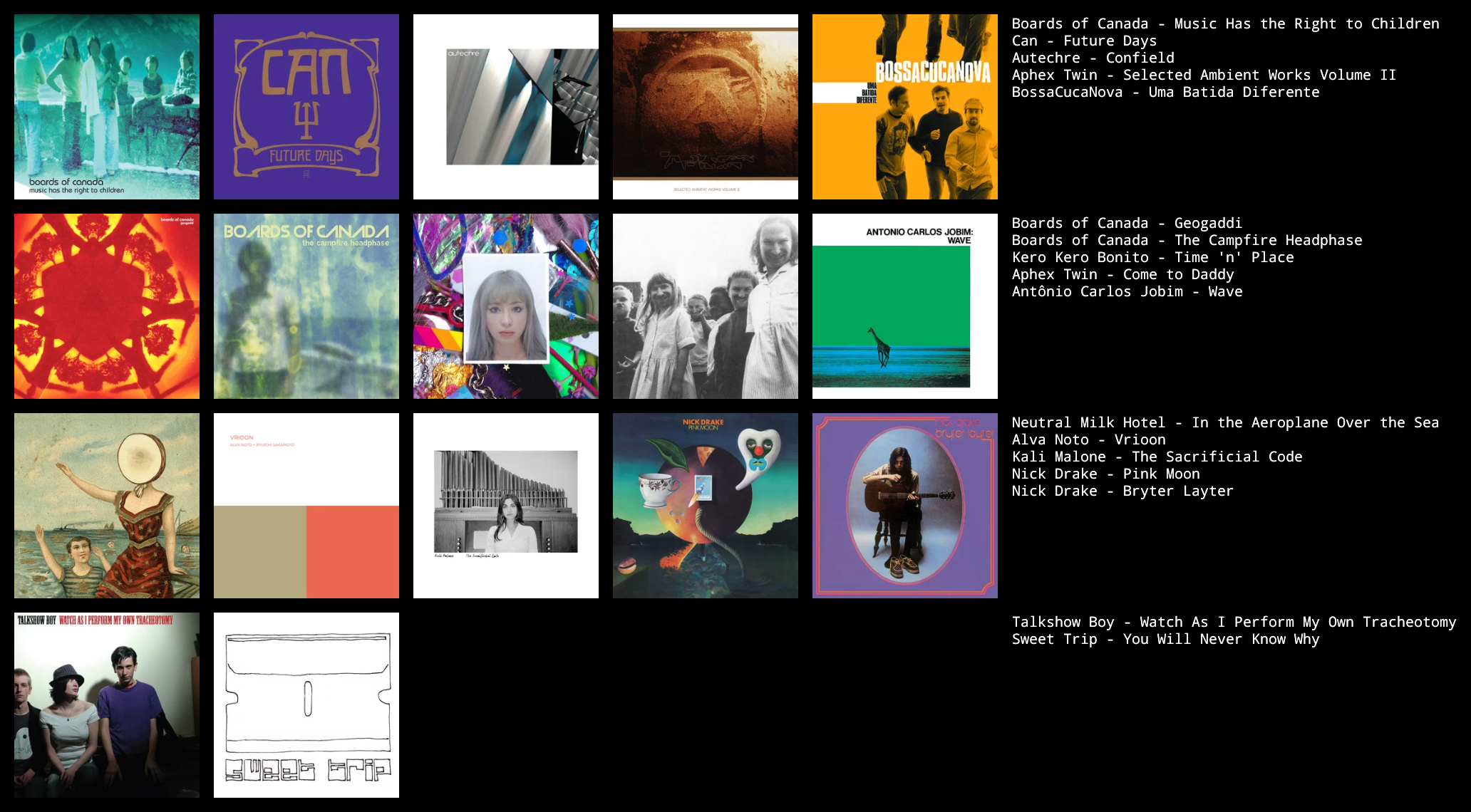Image resolution: width=1471 pixels, height=812 pixels.
Task: Open the Bryter Layter purple cover
Action: [905, 506]
